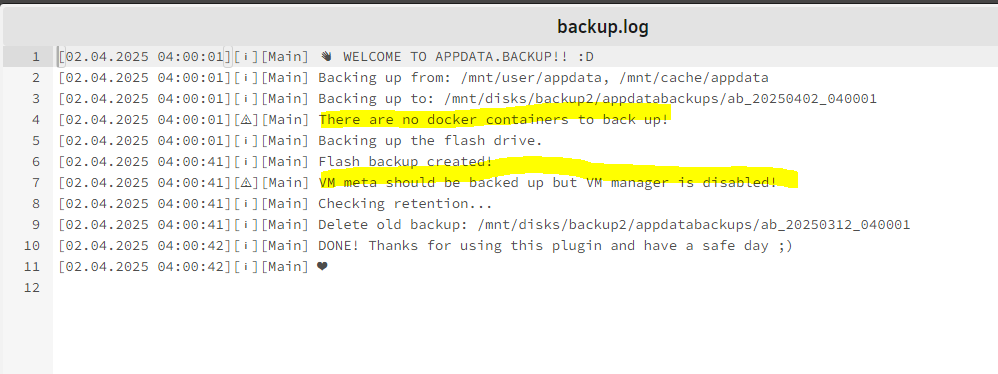Viewport: 998px width, 374px height.
Task: Click the backup.log file title
Action: (x=602, y=27)
